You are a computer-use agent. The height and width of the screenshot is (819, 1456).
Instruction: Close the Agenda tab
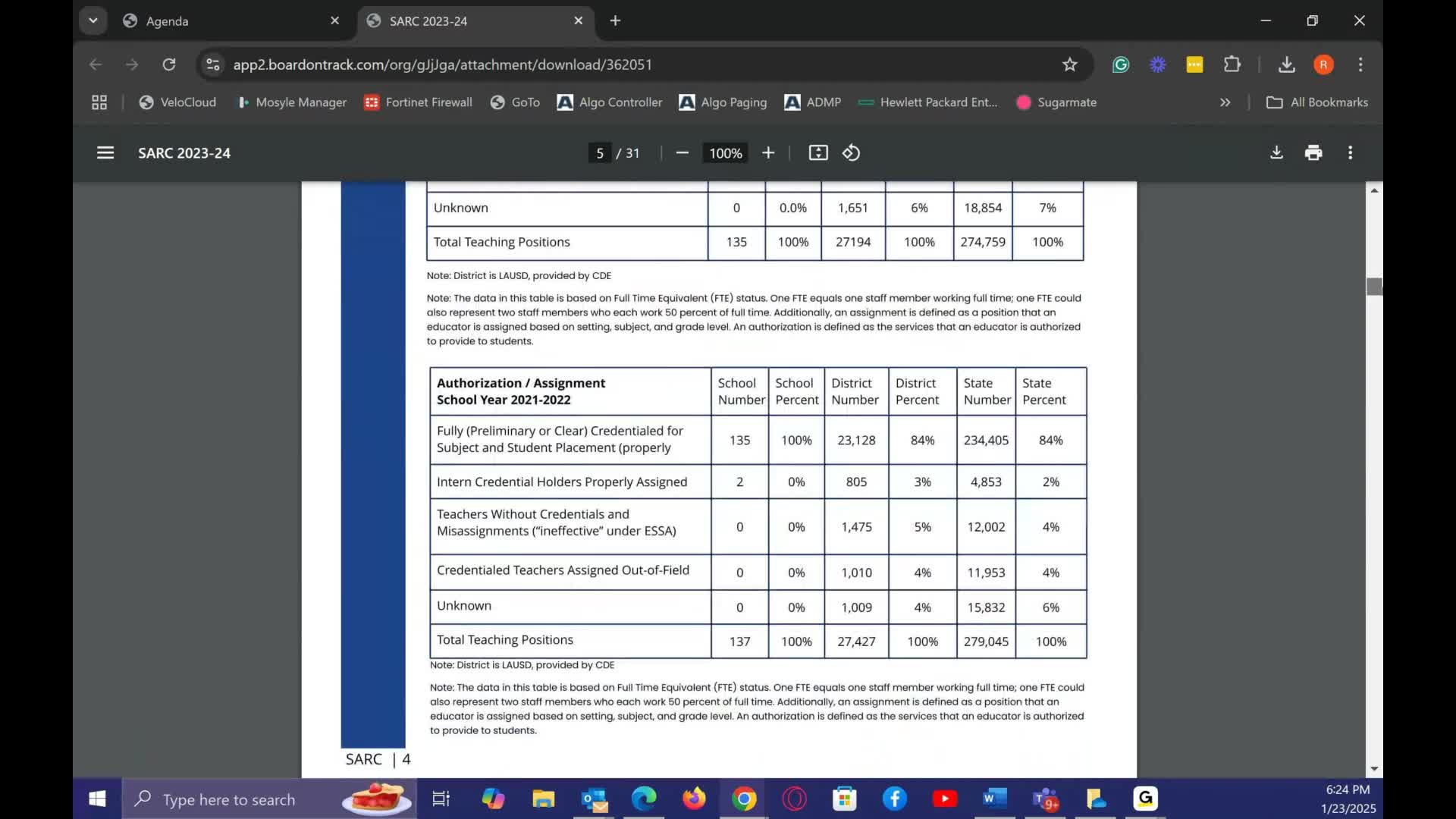(x=334, y=20)
